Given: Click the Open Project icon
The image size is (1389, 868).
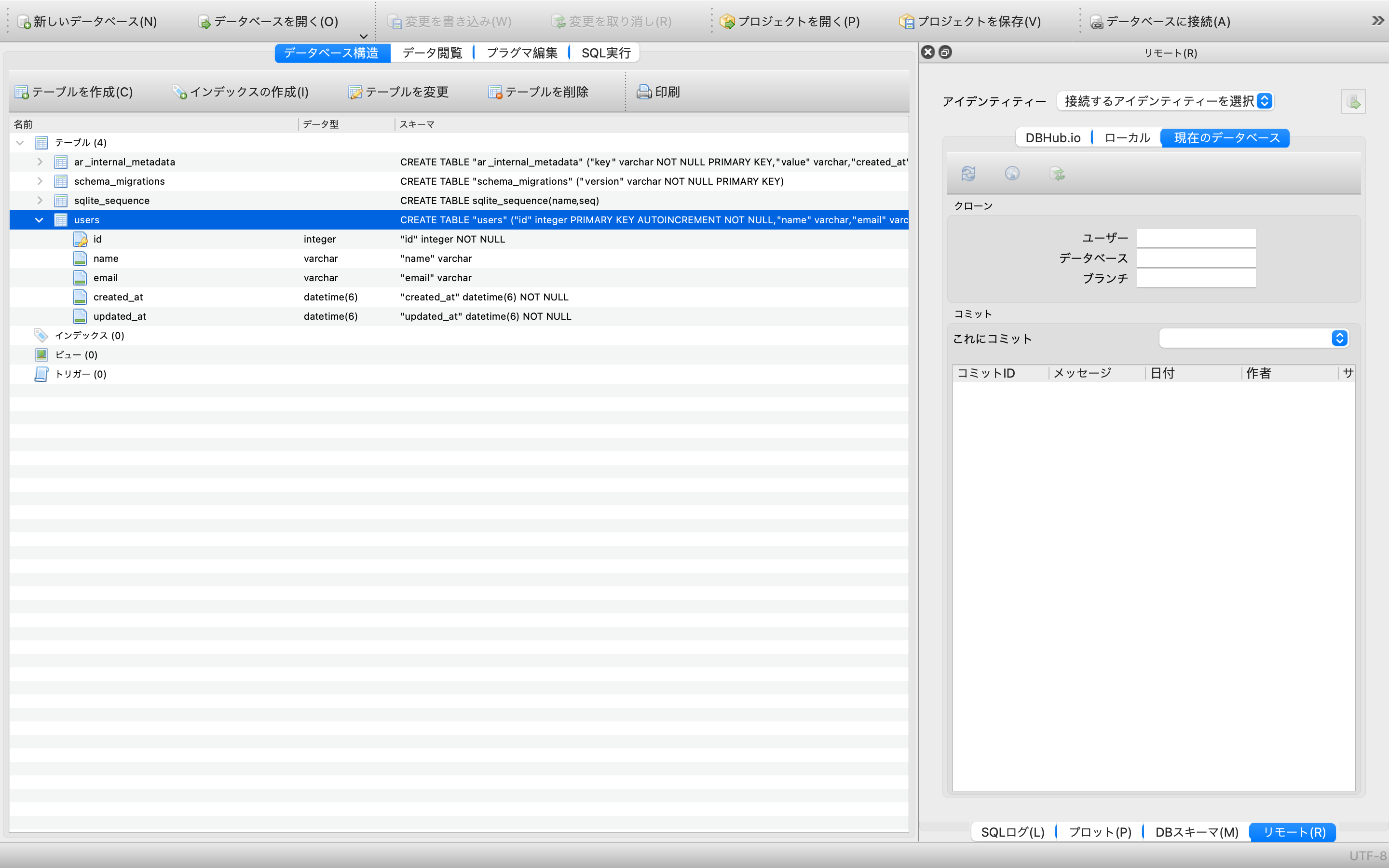Looking at the screenshot, I should point(727,22).
